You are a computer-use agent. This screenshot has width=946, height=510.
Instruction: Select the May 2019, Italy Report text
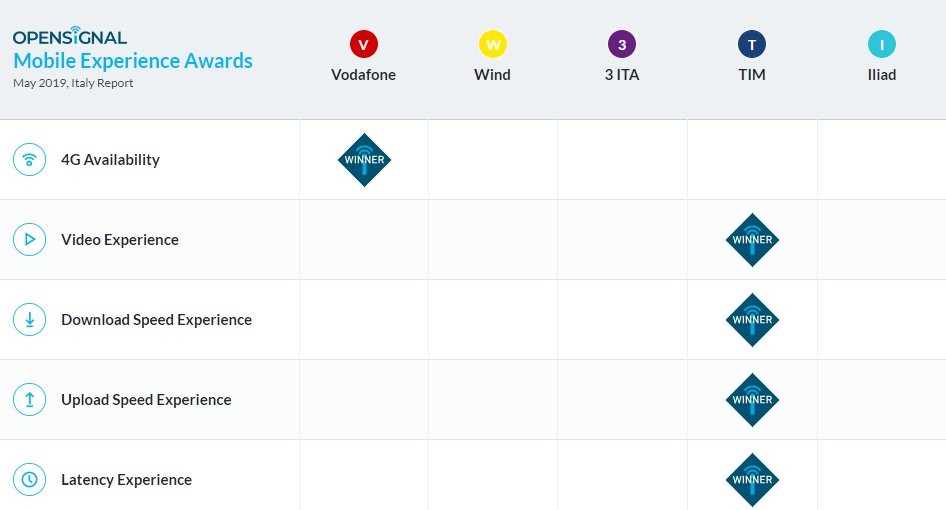[73, 83]
